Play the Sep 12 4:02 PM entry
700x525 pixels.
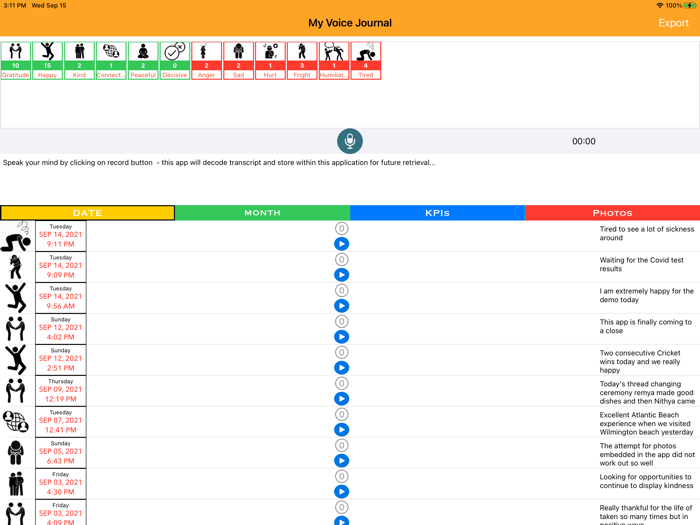[x=342, y=337]
